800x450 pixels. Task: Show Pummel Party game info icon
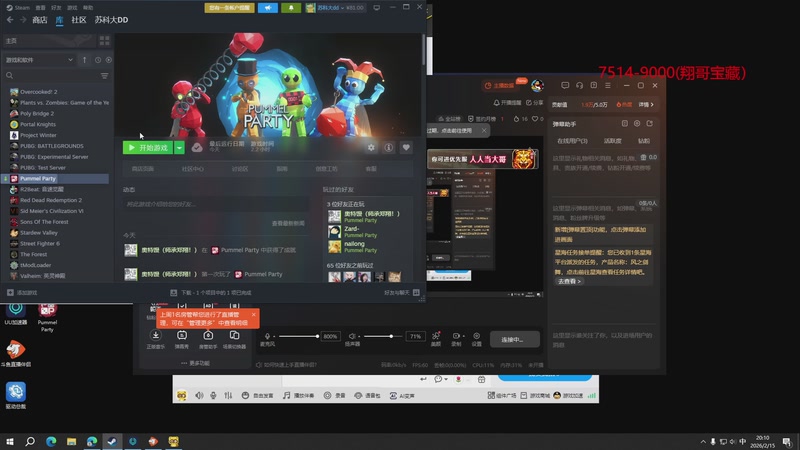(x=389, y=147)
